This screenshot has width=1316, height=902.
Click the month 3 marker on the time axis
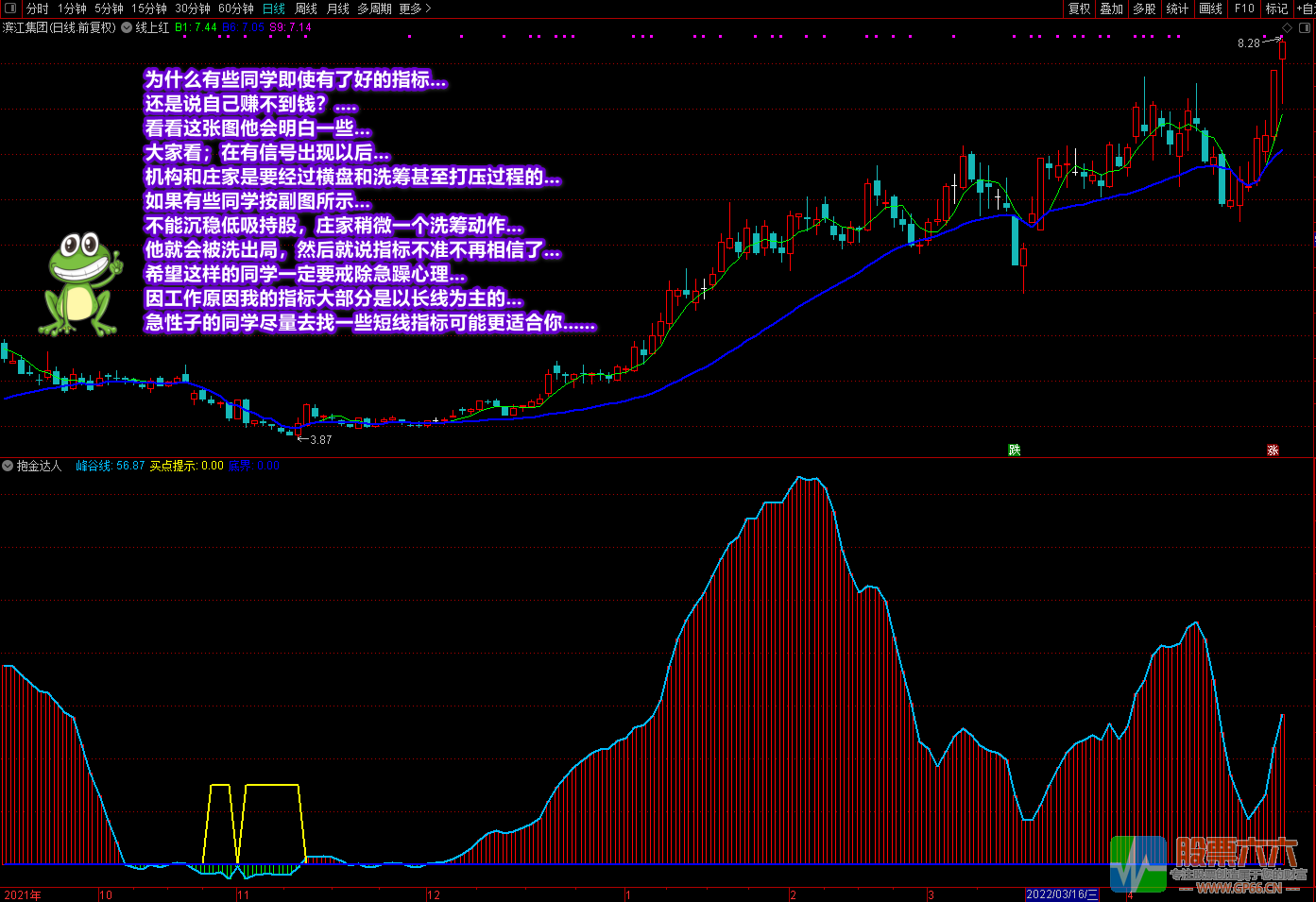(931, 895)
